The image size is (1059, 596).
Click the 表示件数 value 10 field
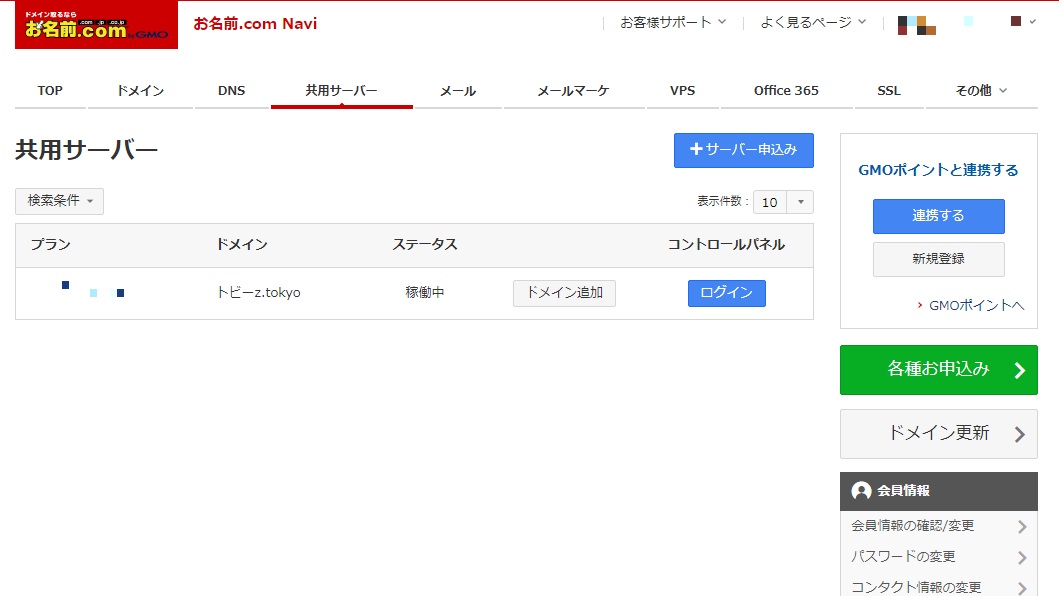tap(770, 202)
